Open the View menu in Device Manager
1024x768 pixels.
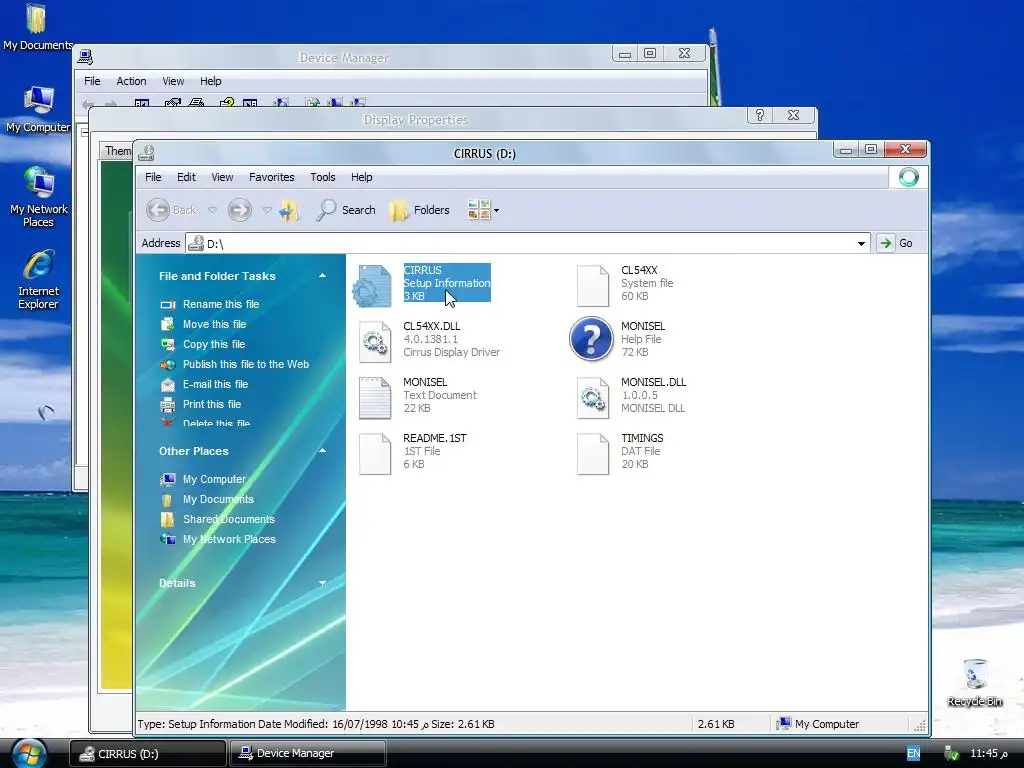coord(173,81)
